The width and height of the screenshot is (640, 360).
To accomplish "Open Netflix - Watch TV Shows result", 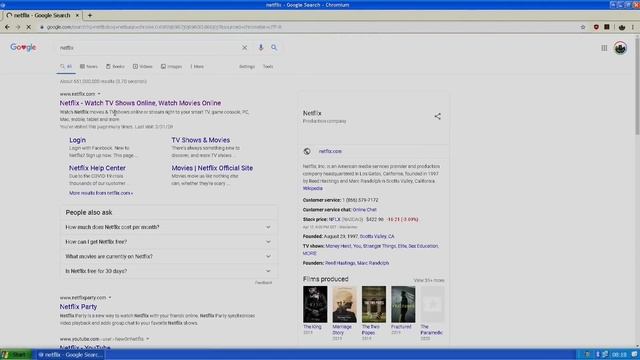I will pos(140,103).
